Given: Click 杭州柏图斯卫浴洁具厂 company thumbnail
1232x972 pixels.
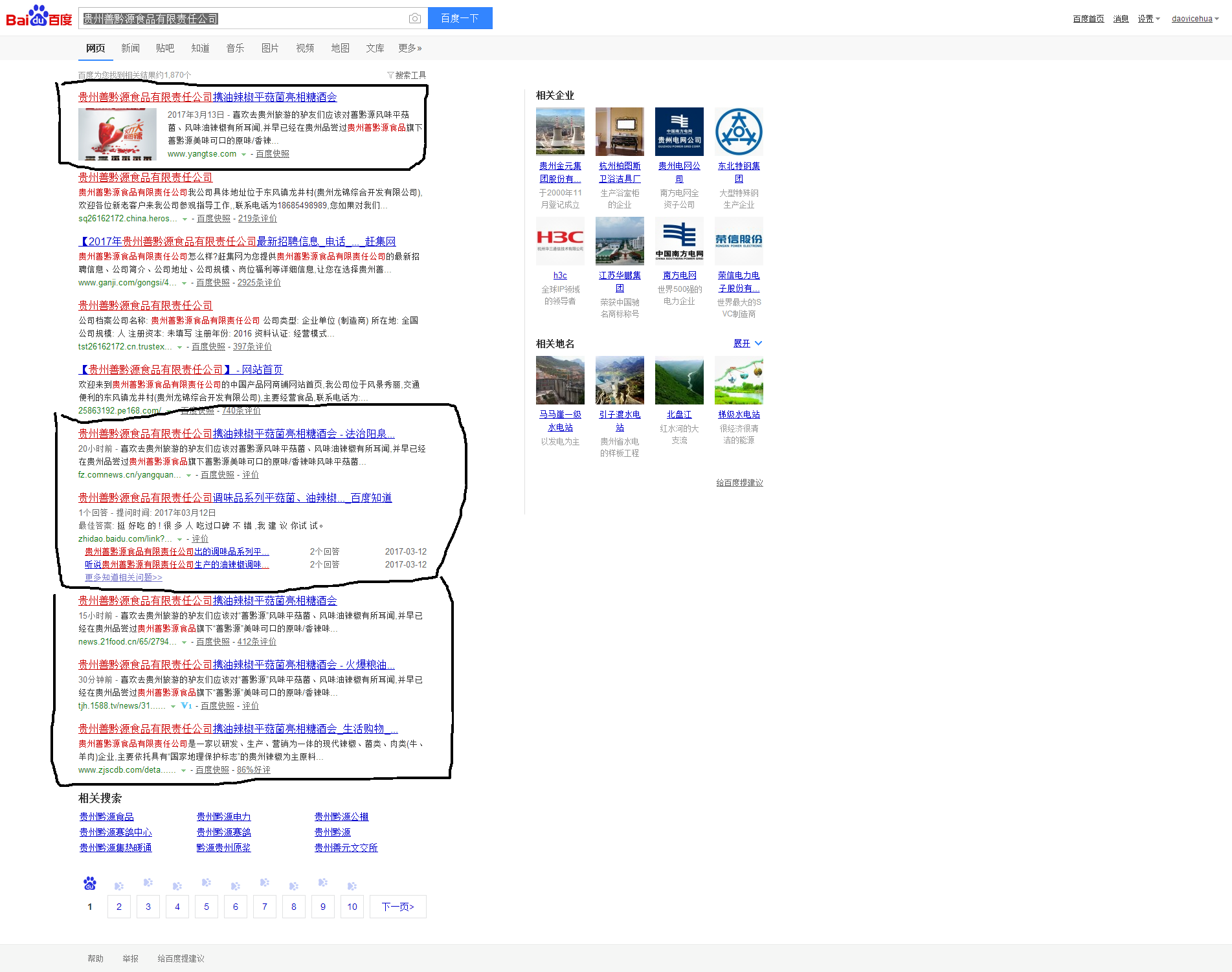Looking at the screenshot, I should coord(620,131).
